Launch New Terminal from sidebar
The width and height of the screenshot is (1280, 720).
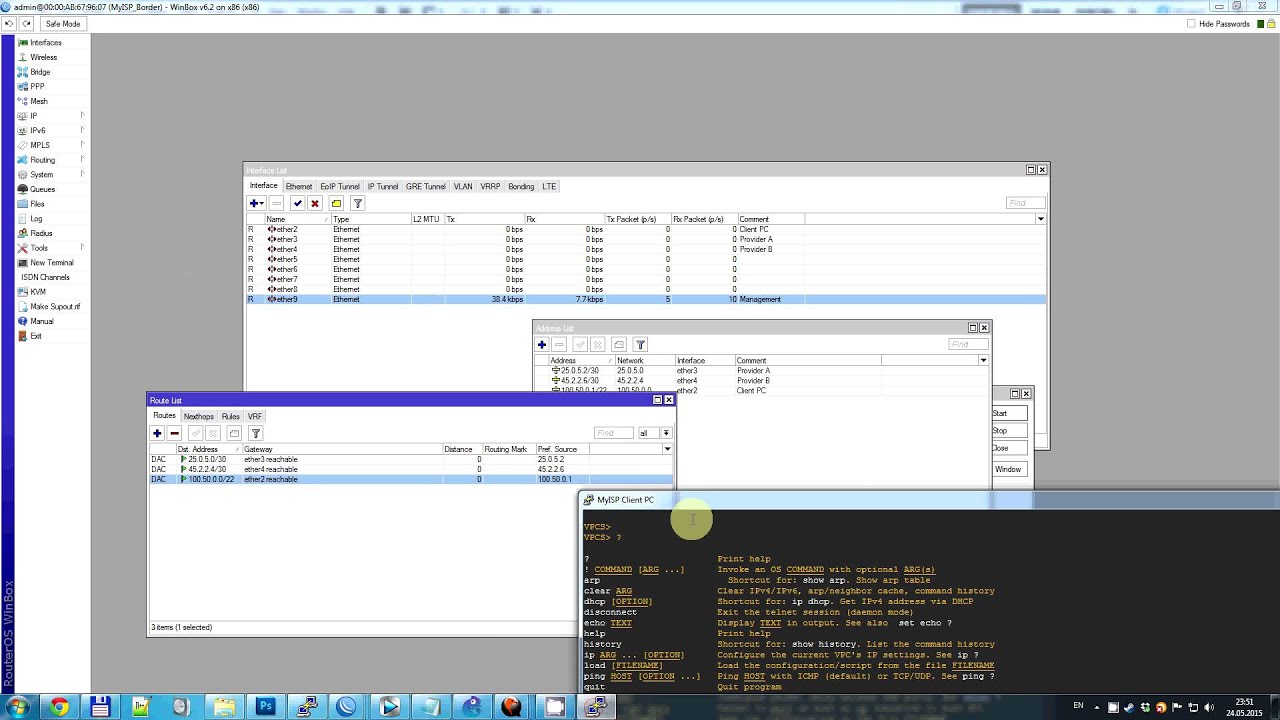[x=51, y=263]
